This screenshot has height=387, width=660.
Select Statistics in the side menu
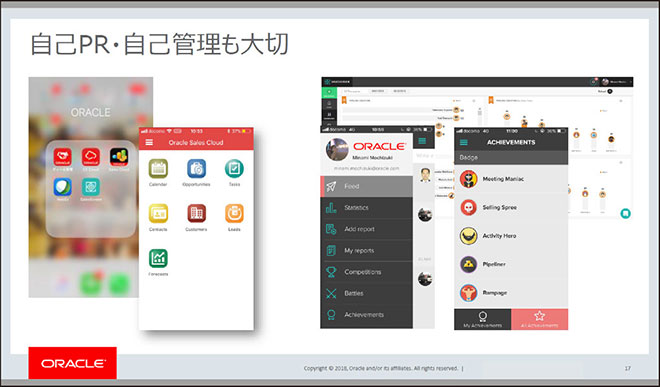coord(367,208)
